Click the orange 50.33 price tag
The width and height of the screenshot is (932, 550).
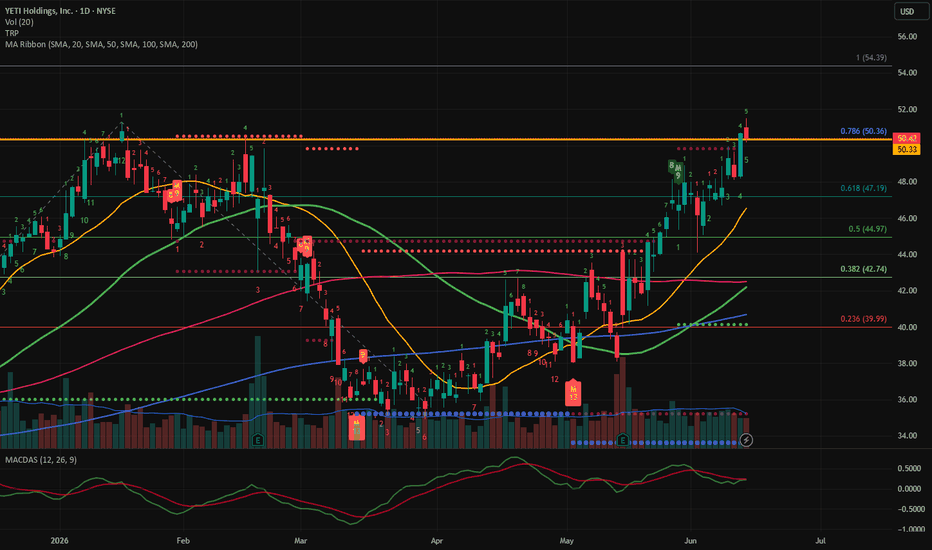[906, 149]
